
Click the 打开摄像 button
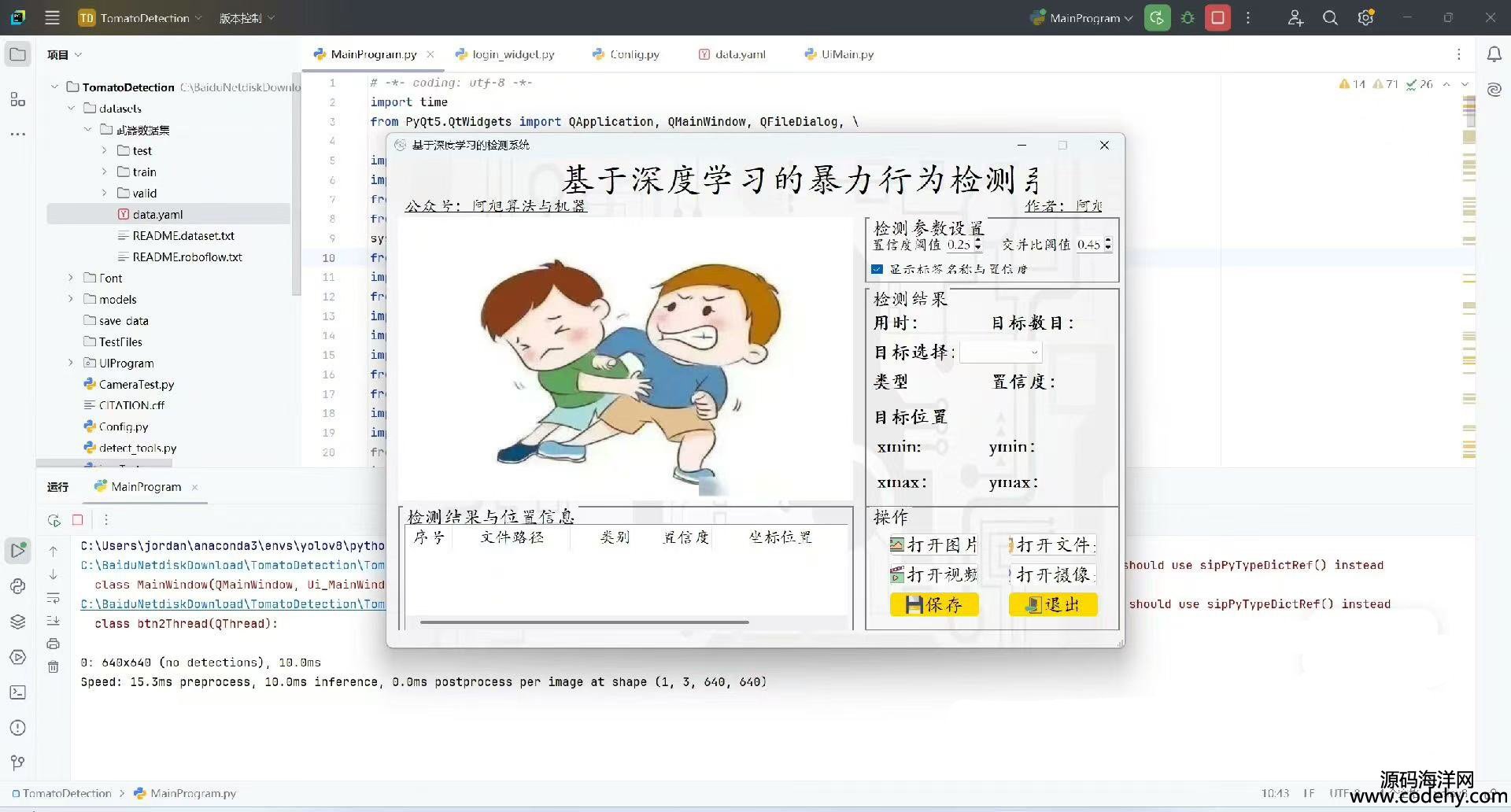point(1053,575)
